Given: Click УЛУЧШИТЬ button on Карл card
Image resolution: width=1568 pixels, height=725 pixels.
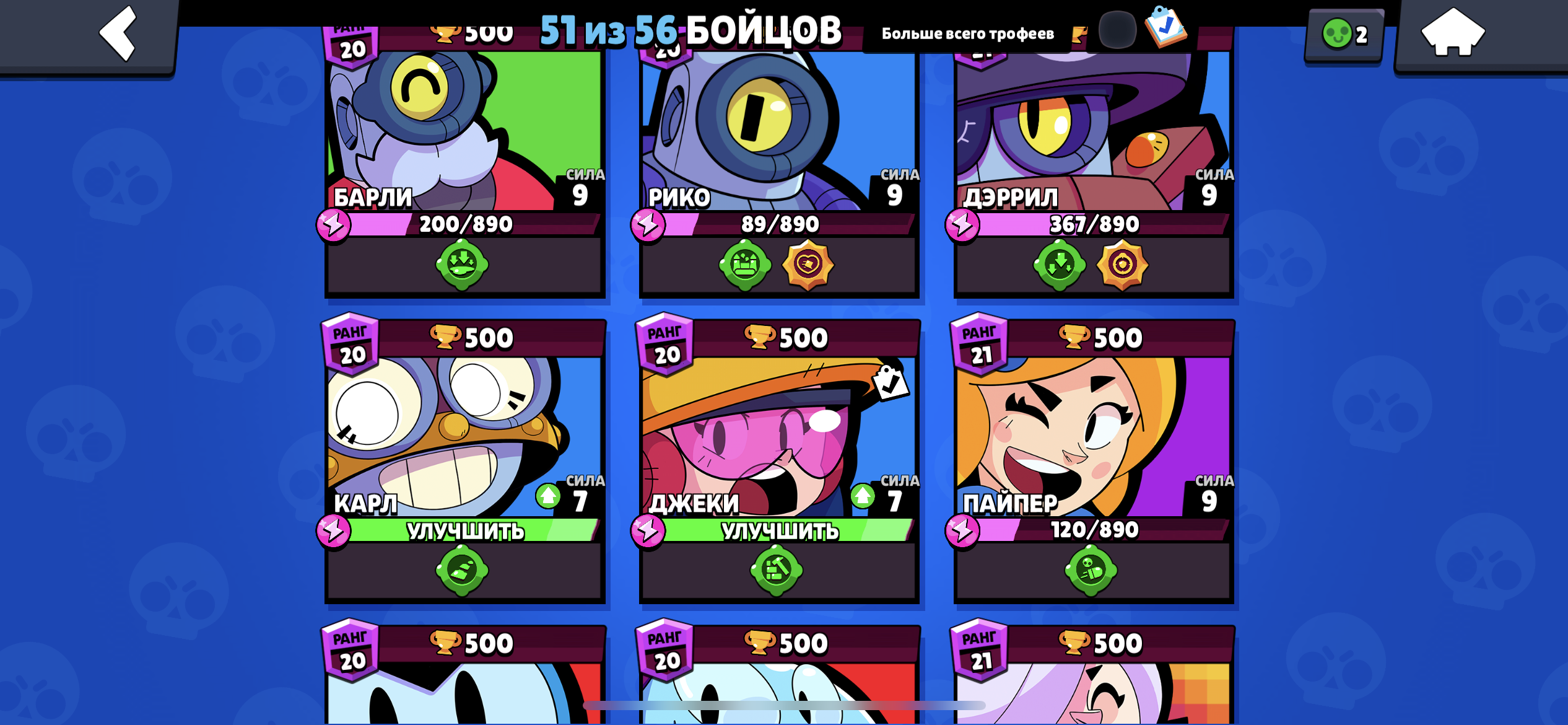Looking at the screenshot, I should [x=466, y=531].
